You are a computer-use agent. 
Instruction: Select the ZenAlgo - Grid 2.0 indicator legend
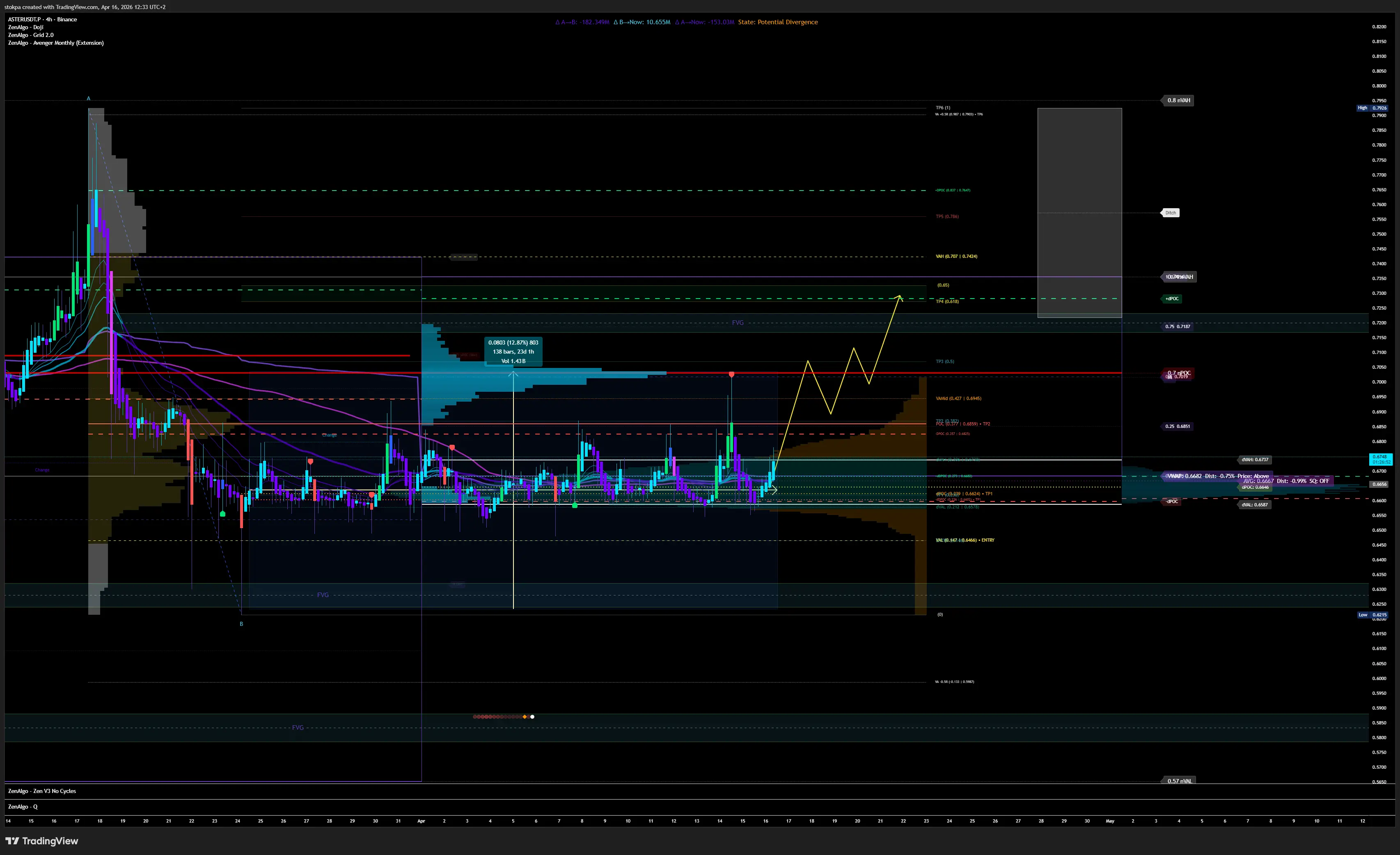31,35
